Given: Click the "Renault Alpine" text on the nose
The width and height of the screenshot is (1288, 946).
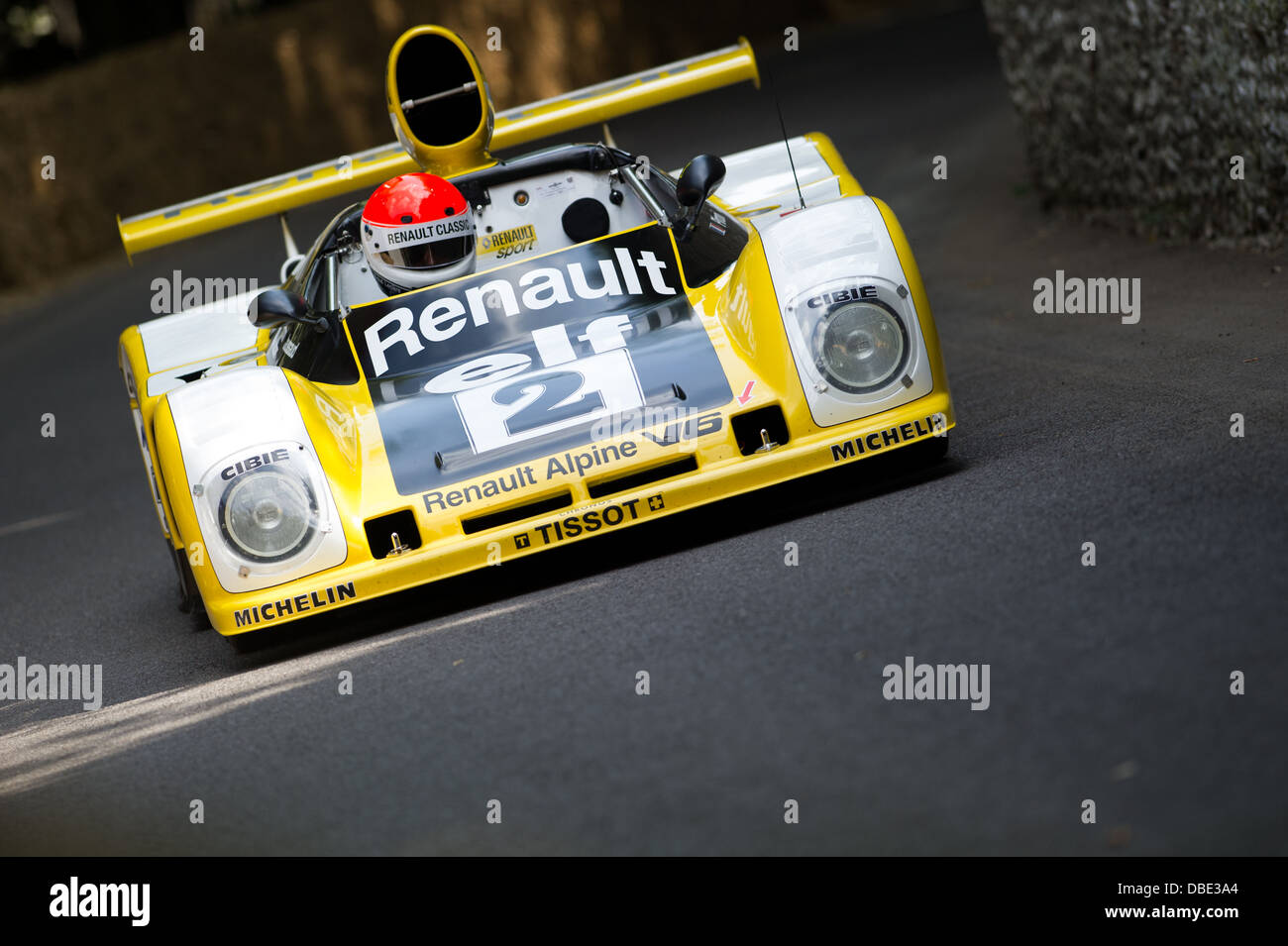Looking at the screenshot, I should point(530,474).
